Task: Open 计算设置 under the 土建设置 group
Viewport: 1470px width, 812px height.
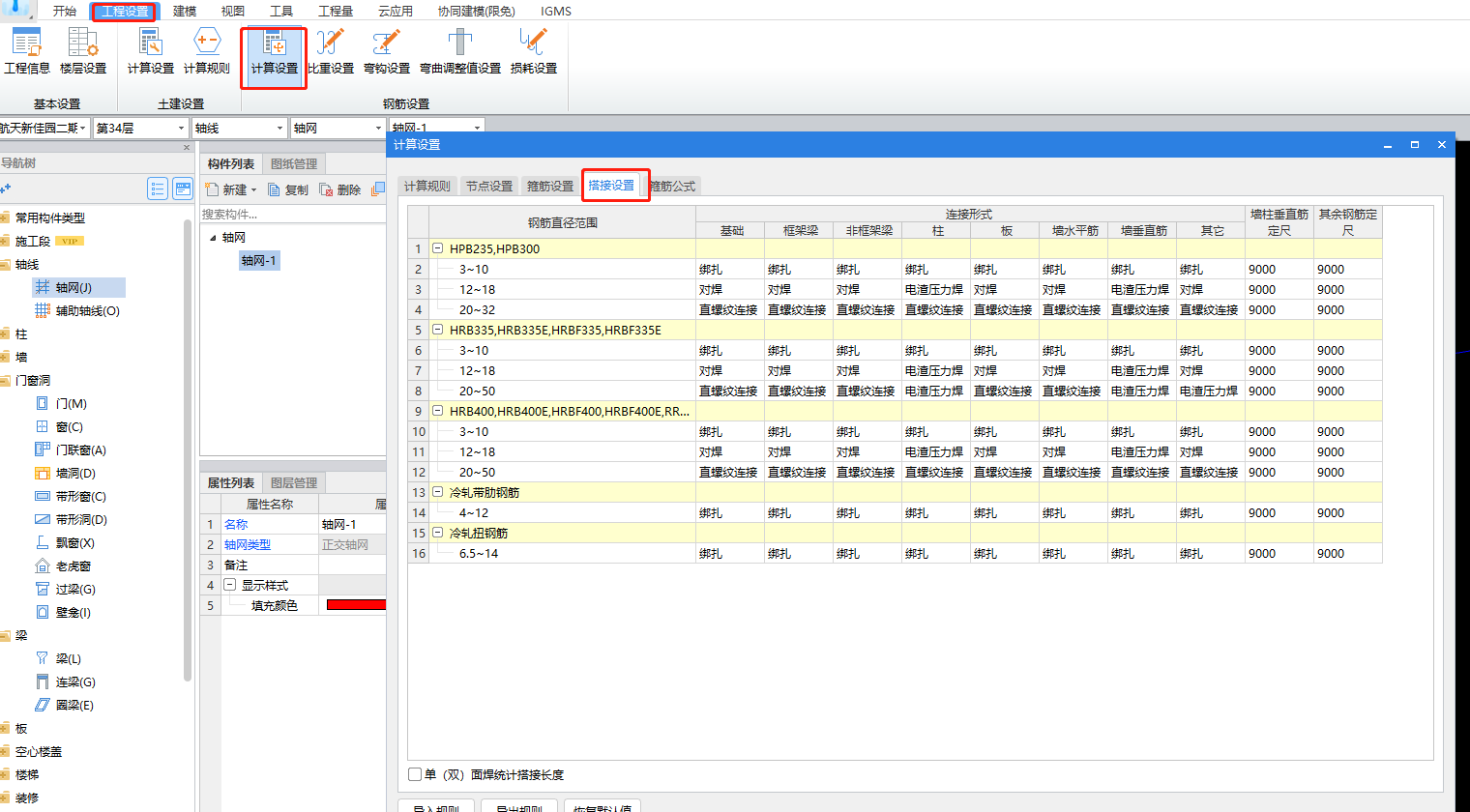Action: 151,51
